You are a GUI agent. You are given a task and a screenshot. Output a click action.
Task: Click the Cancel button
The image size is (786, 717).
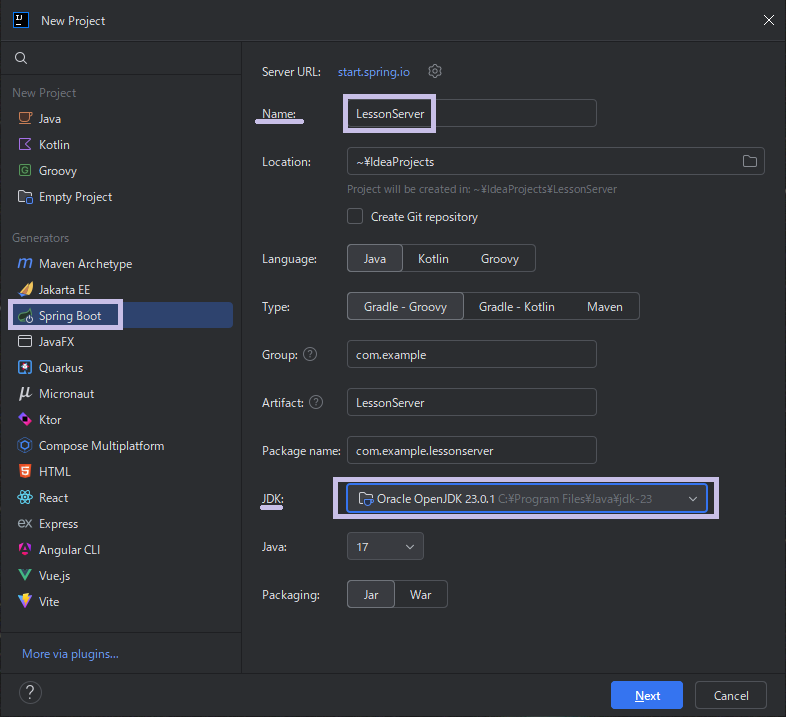(x=731, y=695)
